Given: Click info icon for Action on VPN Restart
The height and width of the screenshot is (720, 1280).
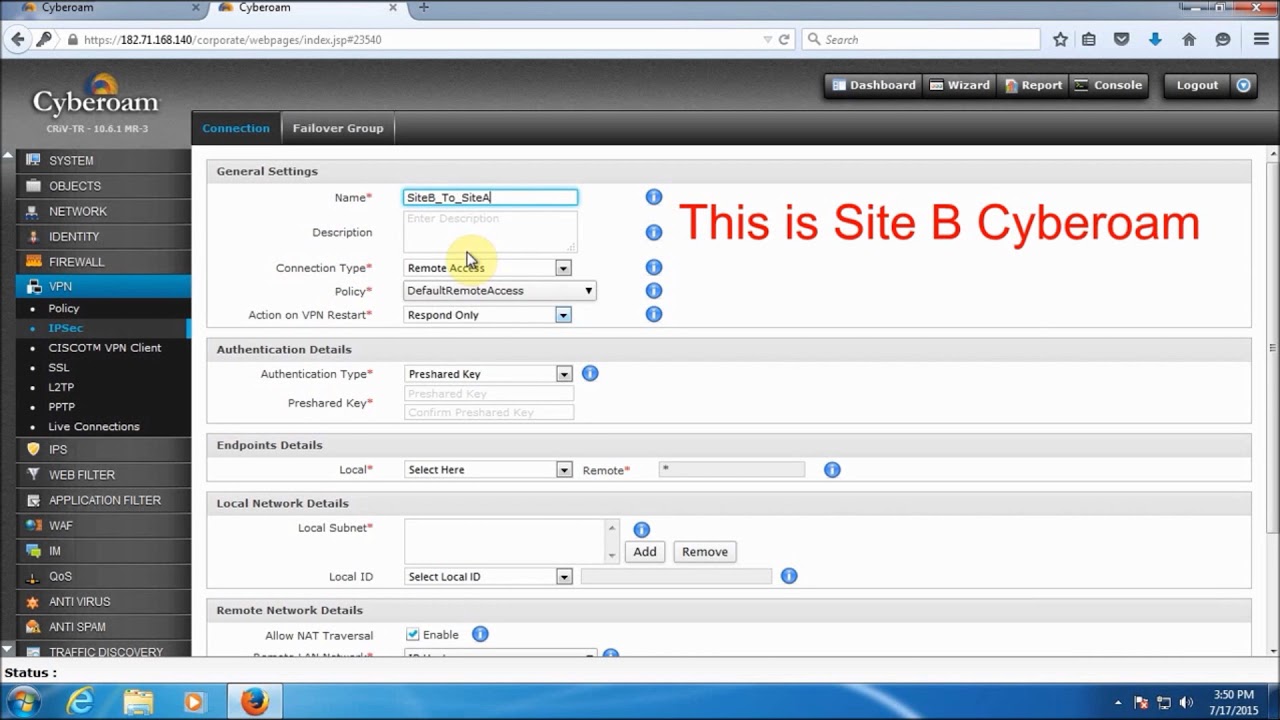Looking at the screenshot, I should pyautogui.click(x=654, y=314).
